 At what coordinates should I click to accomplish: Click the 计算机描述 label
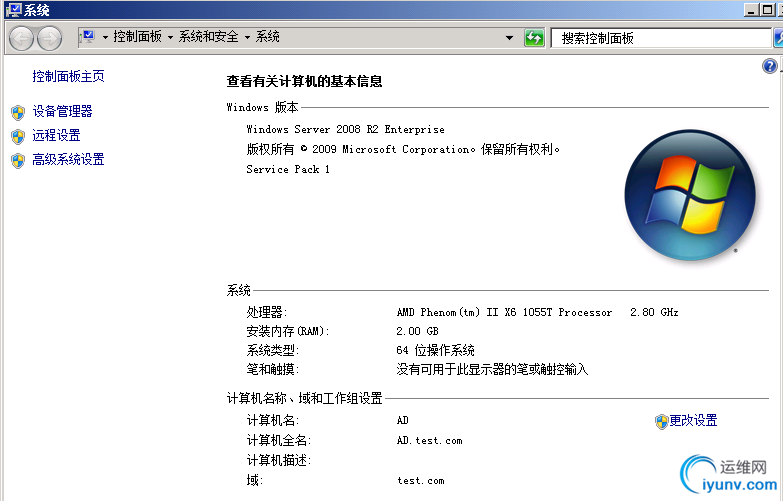[279, 461]
